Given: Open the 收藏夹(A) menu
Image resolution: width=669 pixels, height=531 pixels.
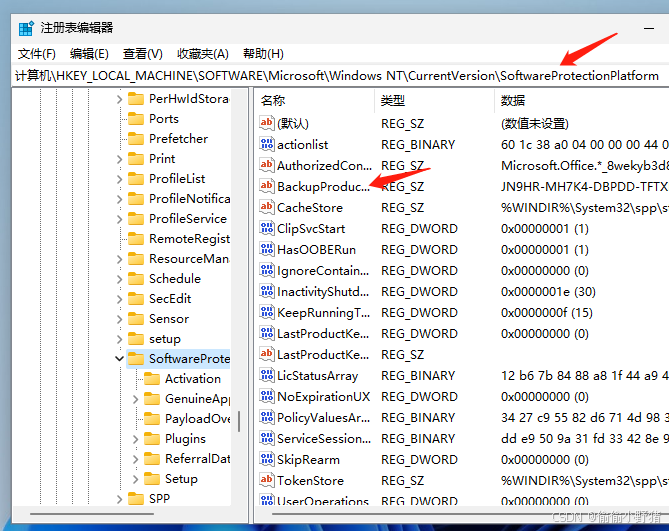Looking at the screenshot, I should [203, 54].
